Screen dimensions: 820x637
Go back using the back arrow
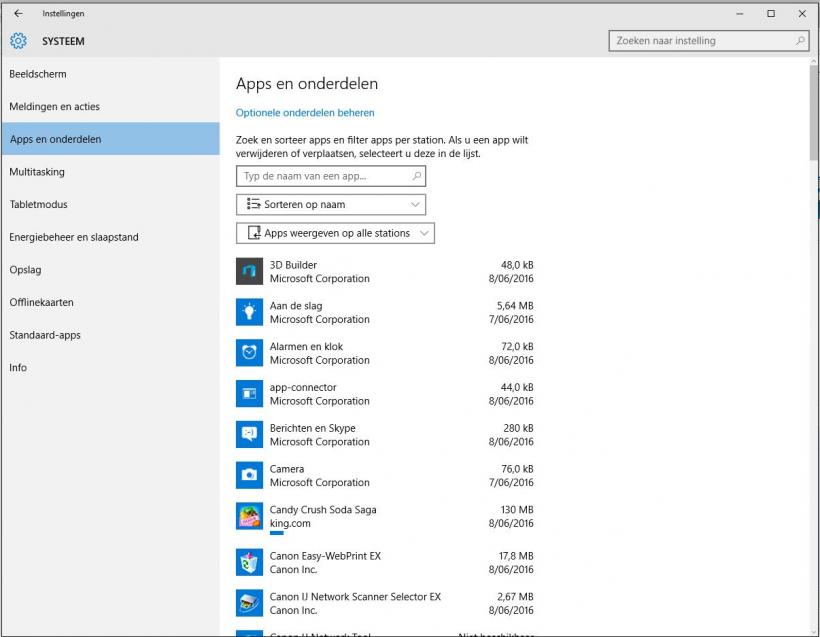pyautogui.click(x=18, y=13)
